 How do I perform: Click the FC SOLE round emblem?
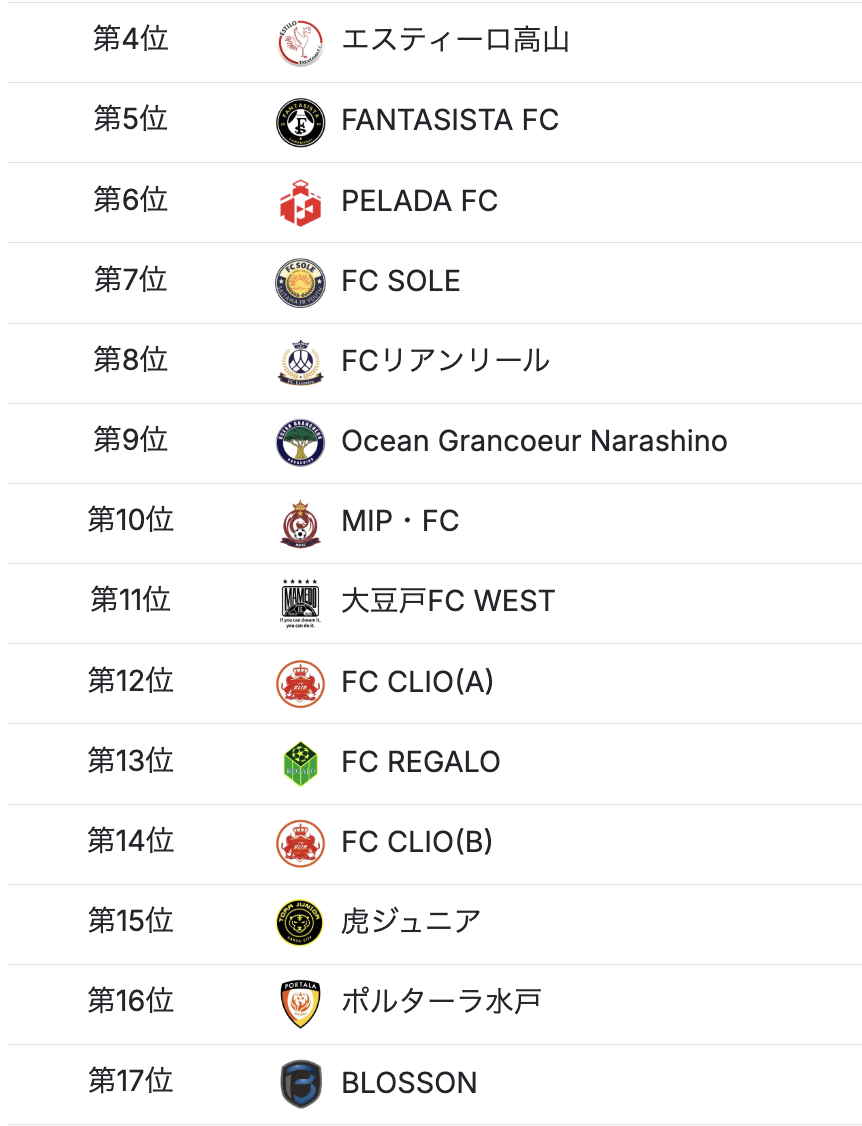[x=300, y=282]
